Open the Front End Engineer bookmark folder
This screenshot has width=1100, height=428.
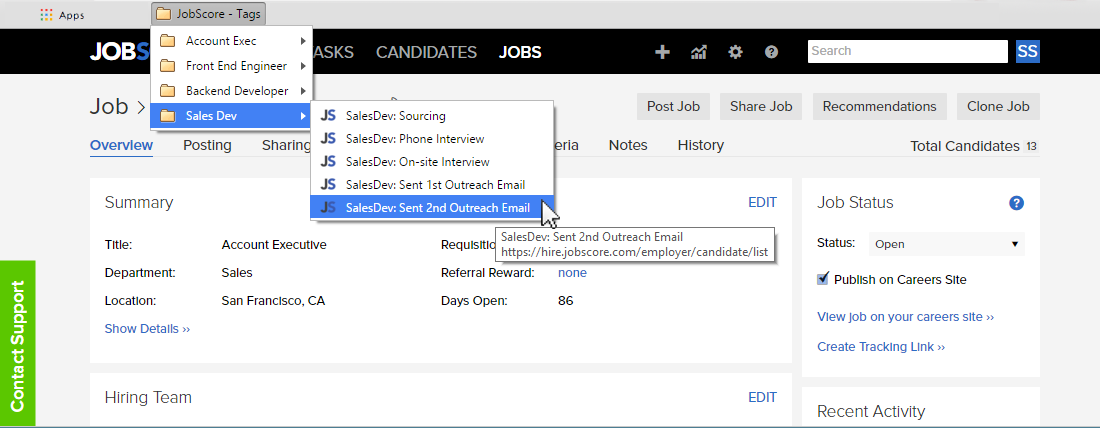point(232,66)
